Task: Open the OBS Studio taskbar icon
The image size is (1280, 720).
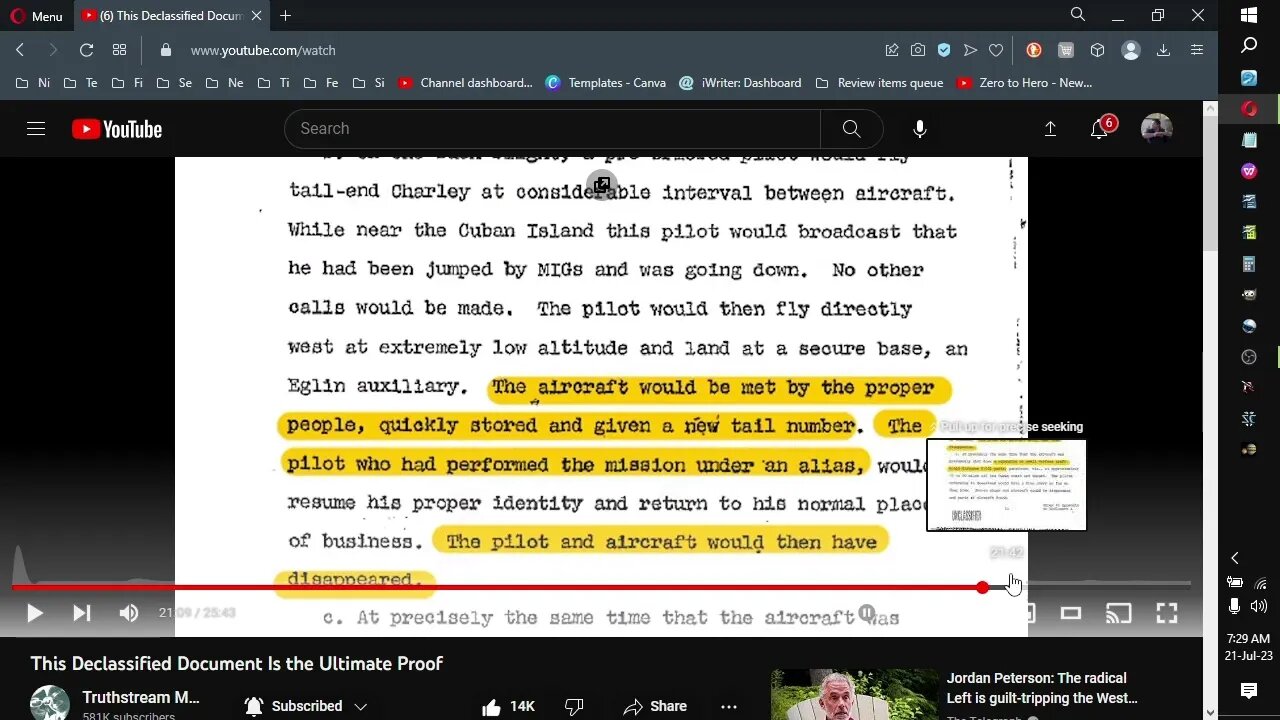Action: pos(1249,357)
